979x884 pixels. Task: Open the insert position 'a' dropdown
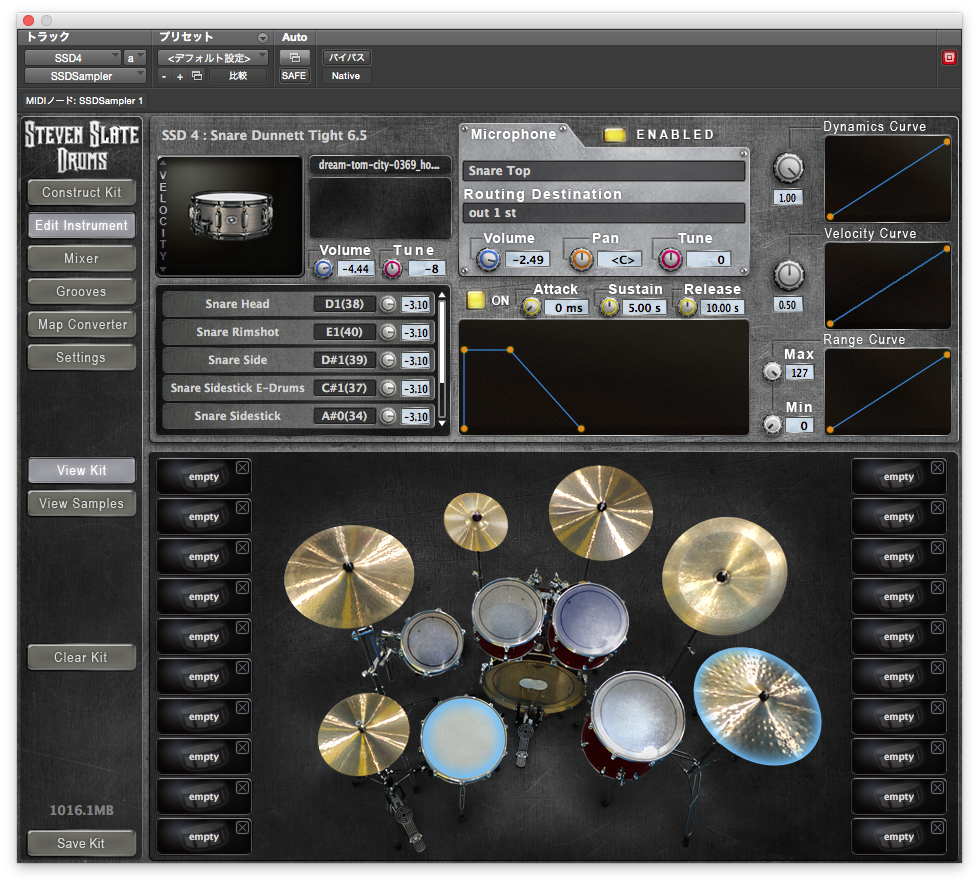[134, 58]
